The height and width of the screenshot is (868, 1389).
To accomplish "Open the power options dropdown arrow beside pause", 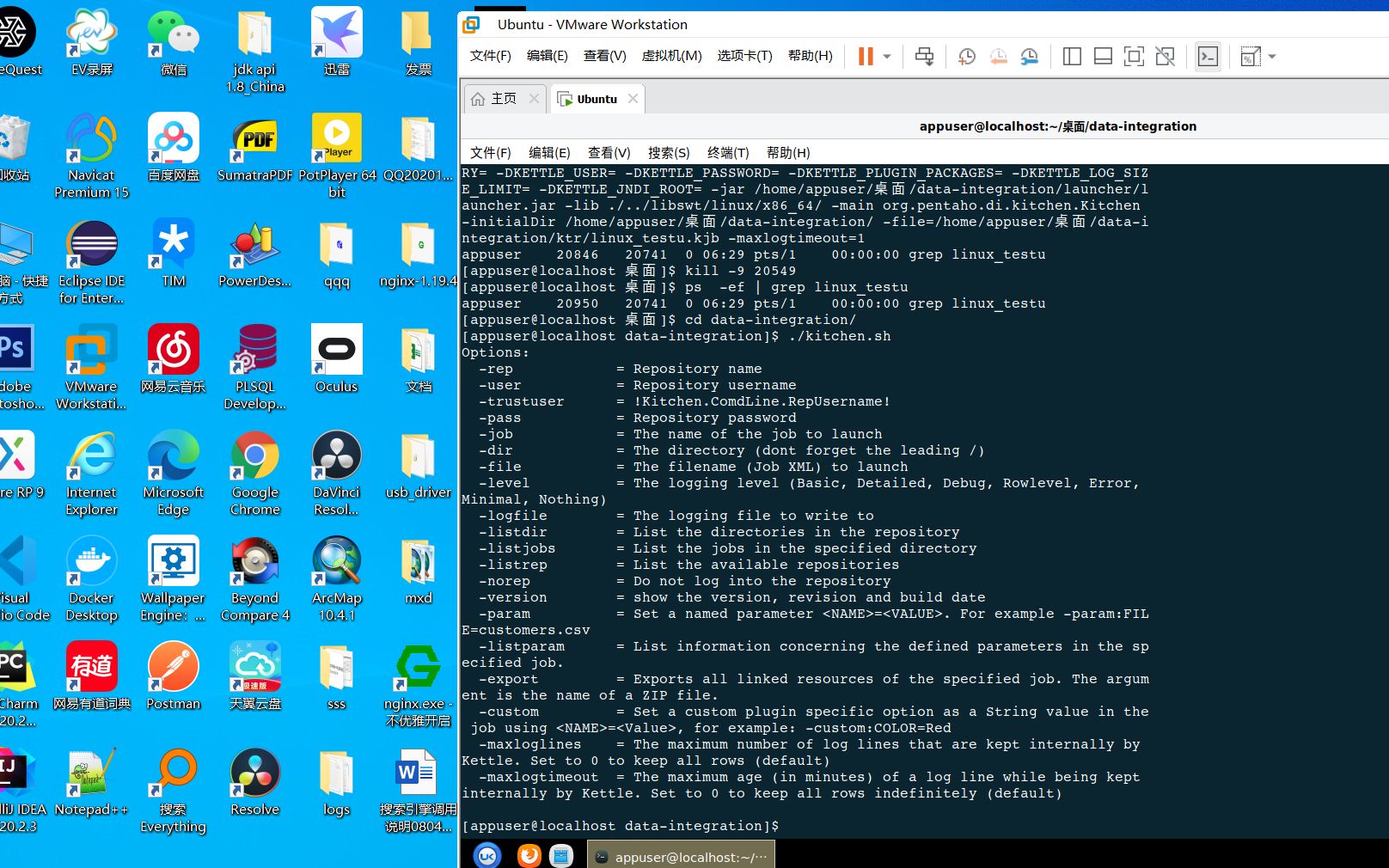I will (887, 57).
